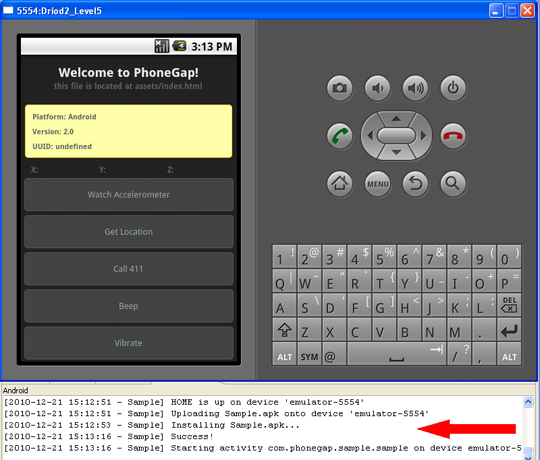This screenshot has height=460, width=540.
Task: Click the 1 key on emulator keyboard
Action: [x=284, y=257]
